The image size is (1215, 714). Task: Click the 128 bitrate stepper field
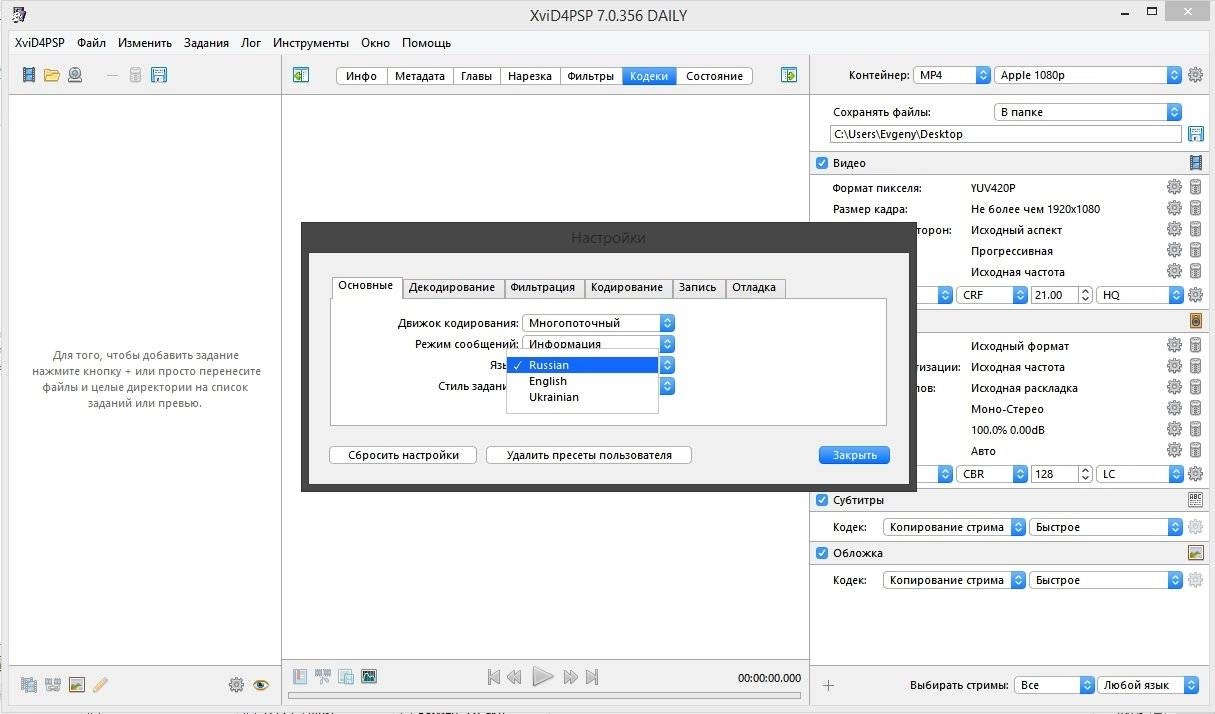(1062, 474)
